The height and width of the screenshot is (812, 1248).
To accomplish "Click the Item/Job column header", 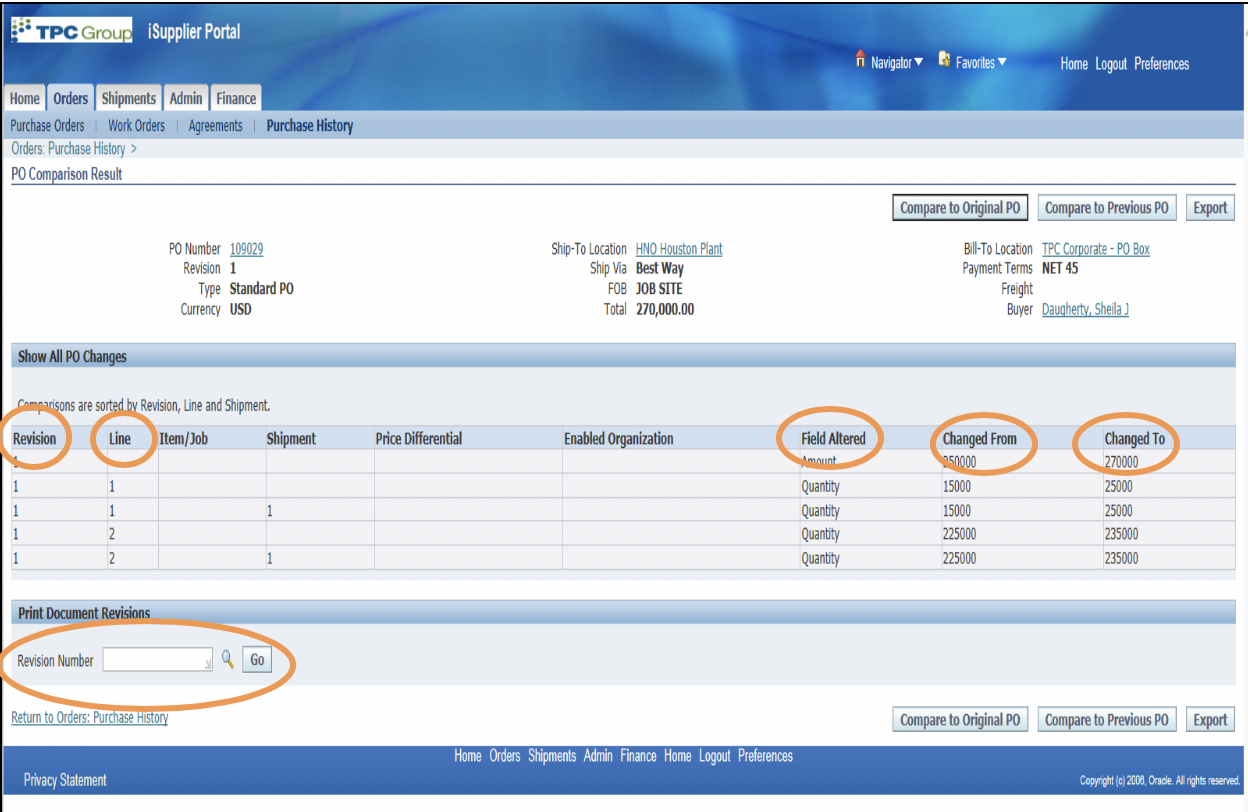I will pyautogui.click(x=184, y=438).
